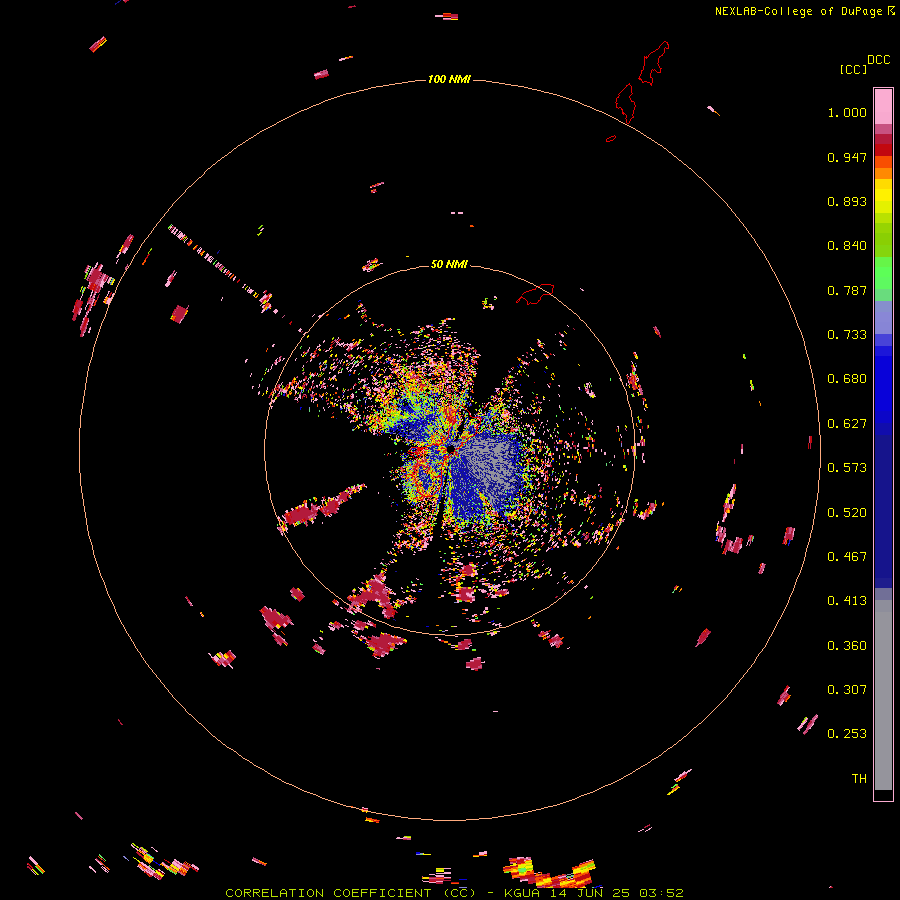Click the 0.520 scale value

point(847,513)
